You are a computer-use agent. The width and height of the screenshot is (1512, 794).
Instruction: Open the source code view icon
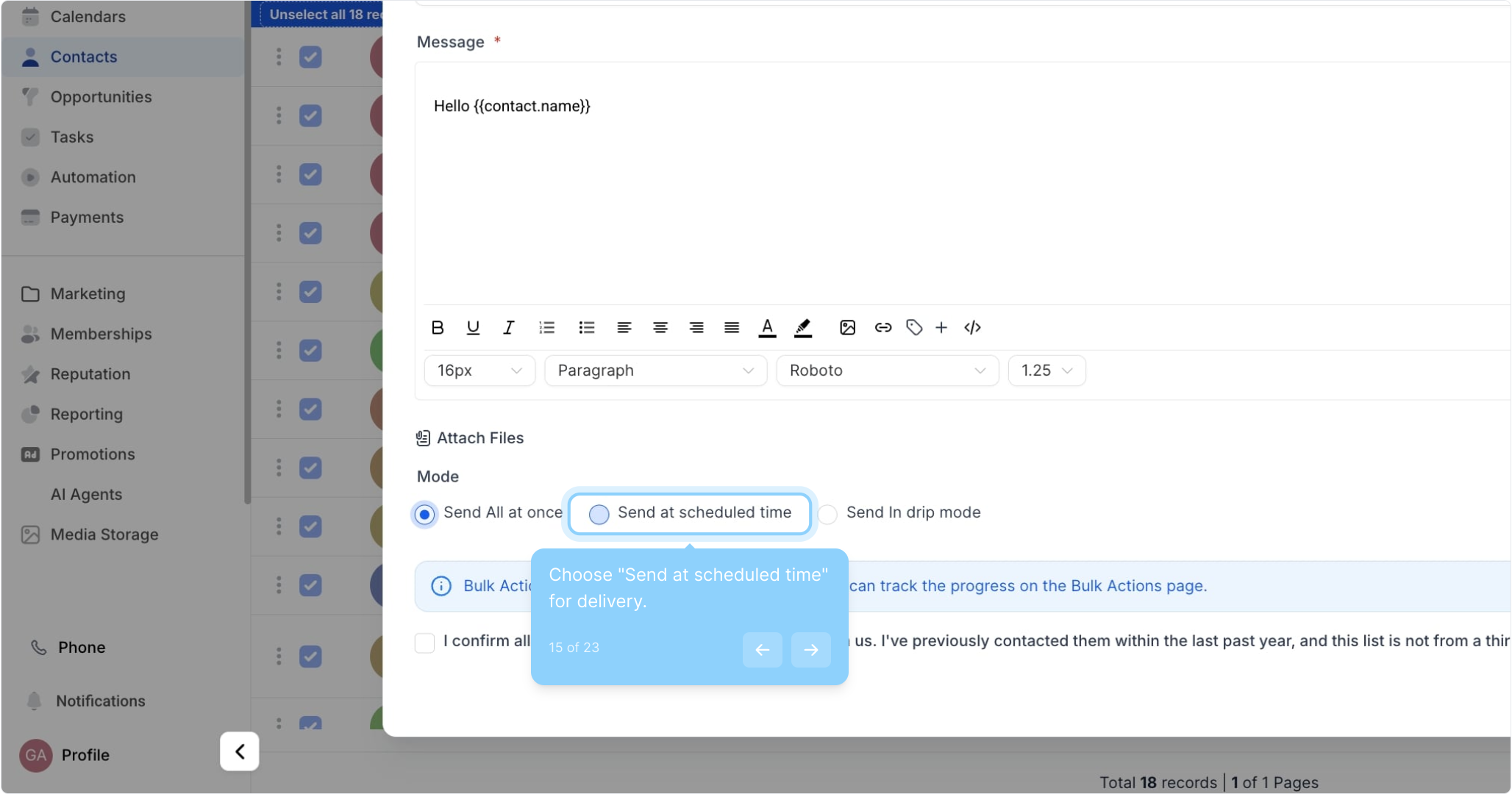[x=972, y=328]
